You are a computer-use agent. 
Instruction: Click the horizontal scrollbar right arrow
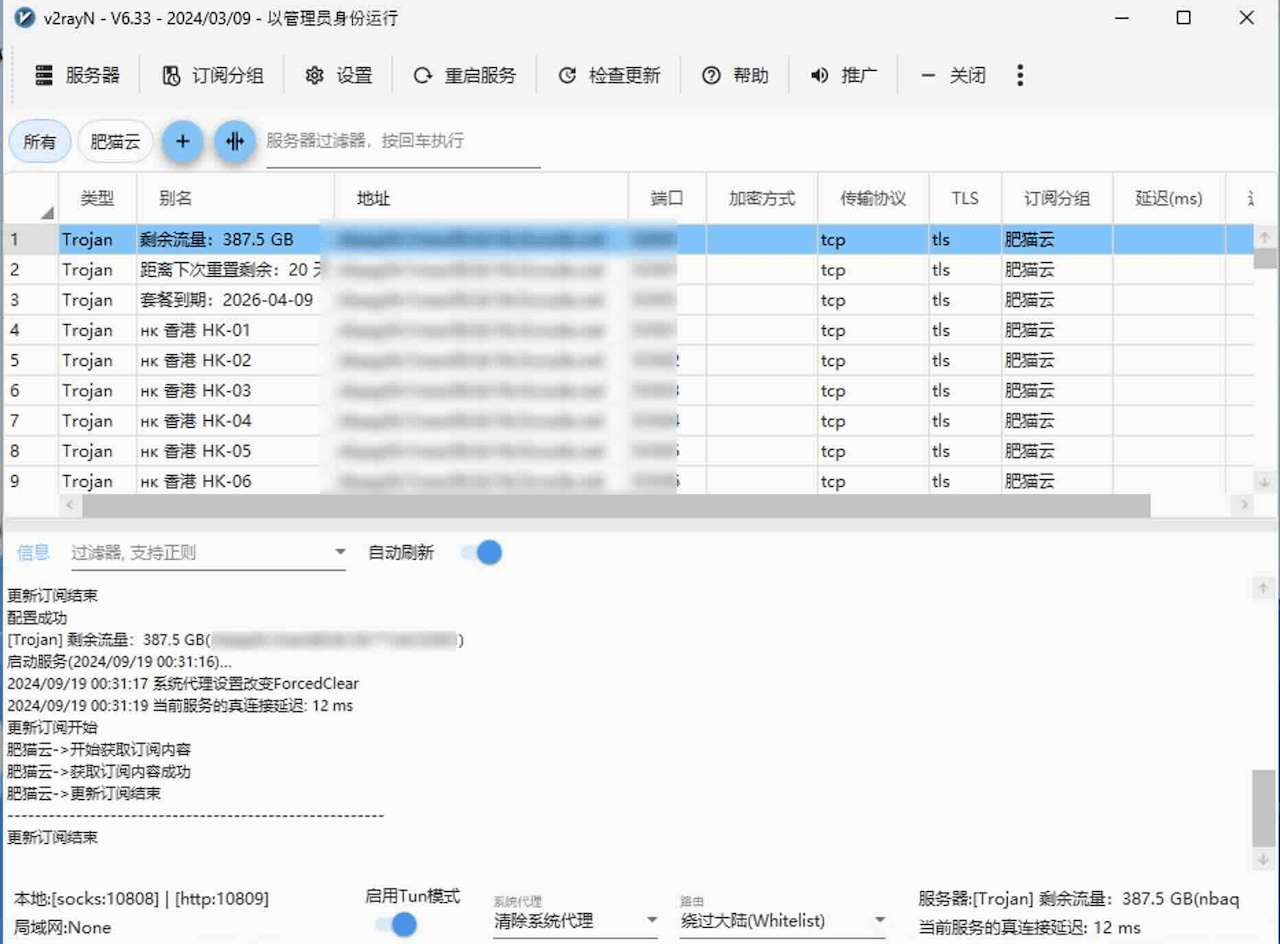[x=1244, y=505]
